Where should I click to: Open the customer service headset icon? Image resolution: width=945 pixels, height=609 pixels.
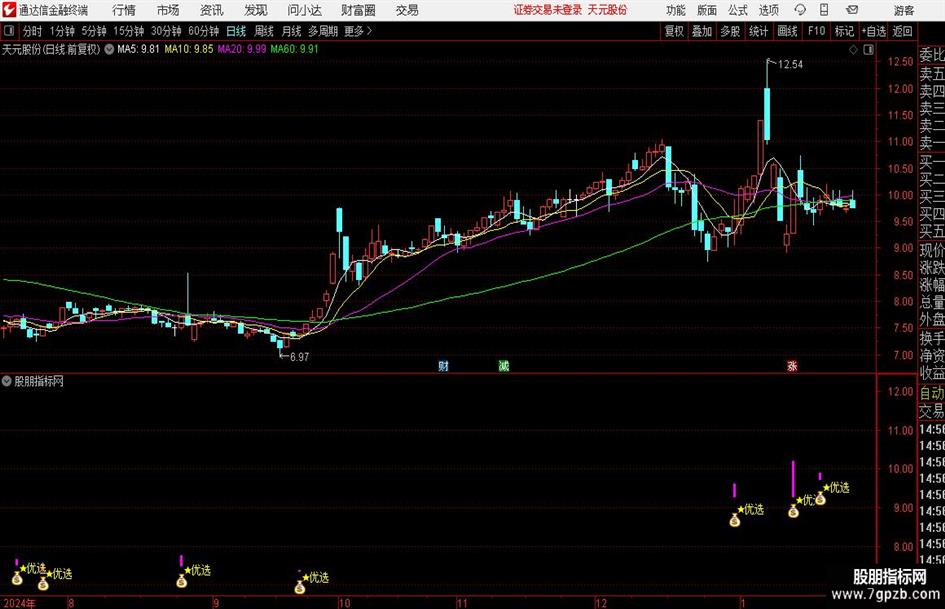pos(800,10)
